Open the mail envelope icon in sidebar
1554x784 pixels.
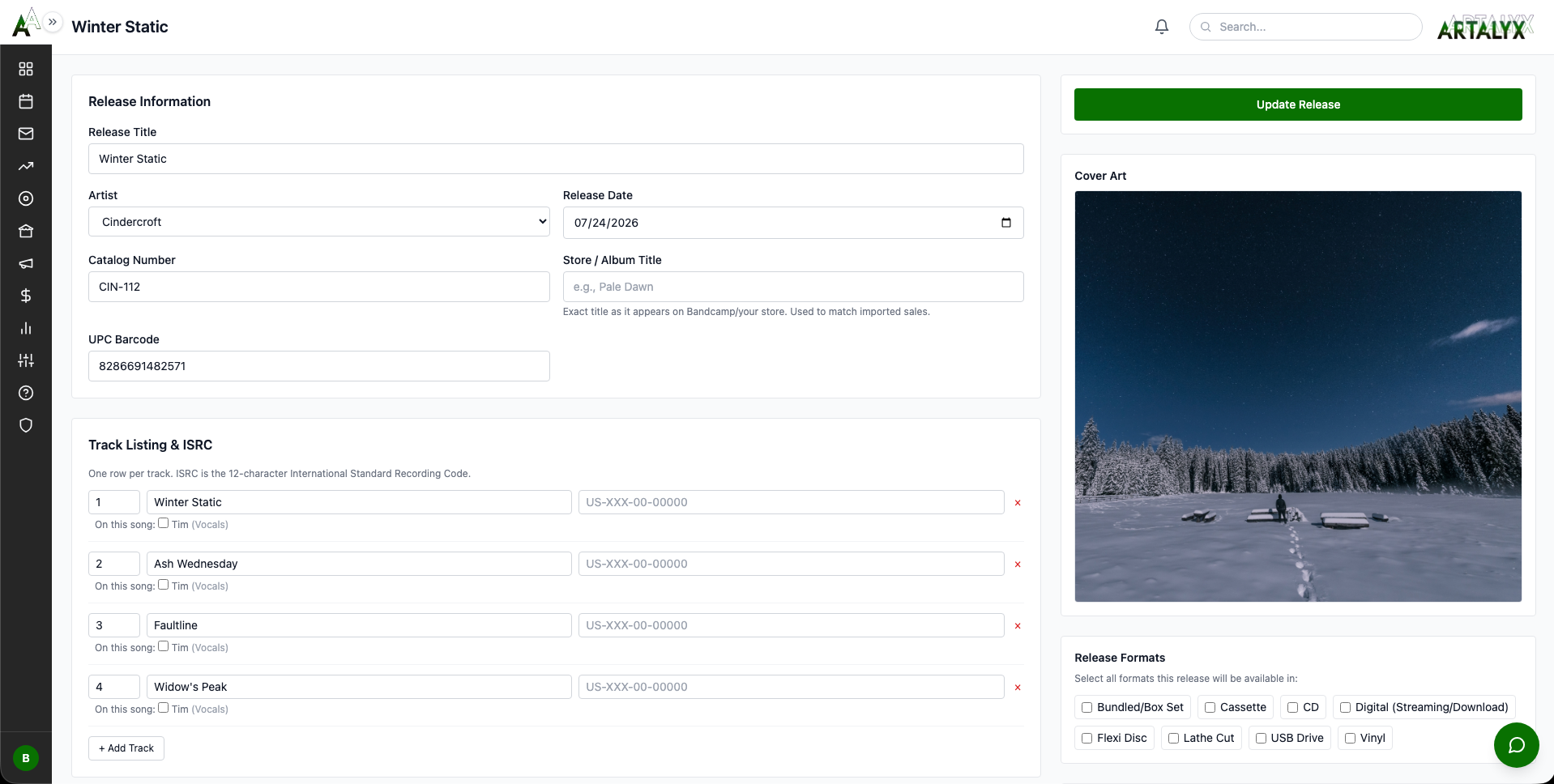coord(26,134)
